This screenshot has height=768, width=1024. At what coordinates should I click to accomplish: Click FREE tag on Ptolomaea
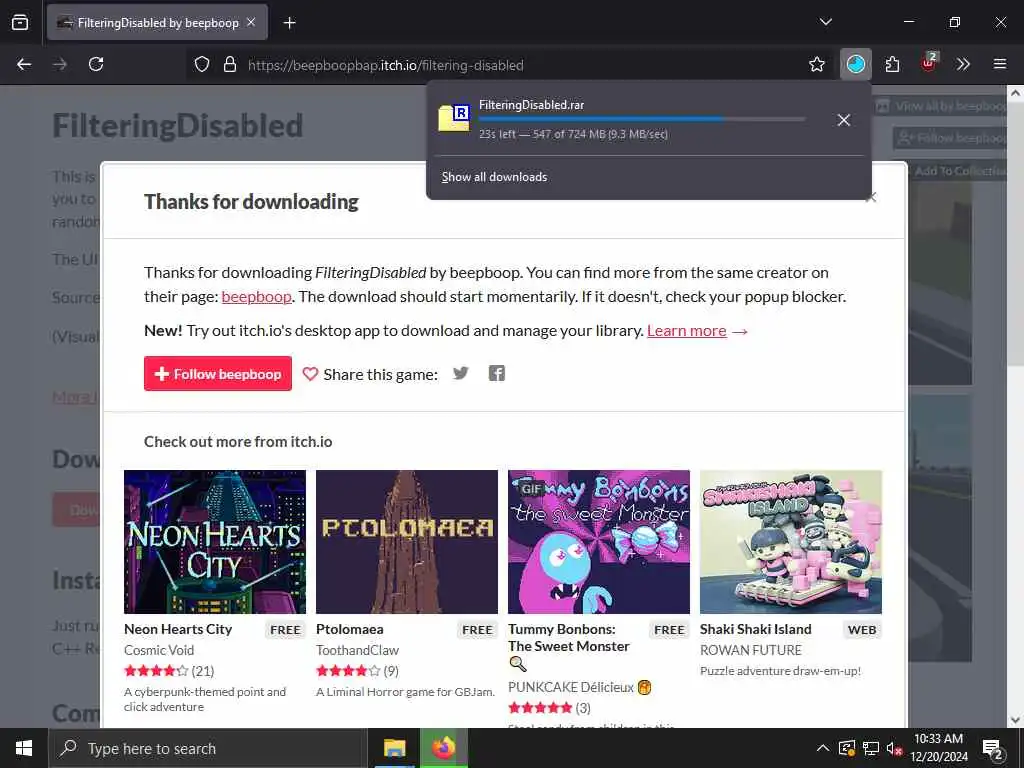477,630
